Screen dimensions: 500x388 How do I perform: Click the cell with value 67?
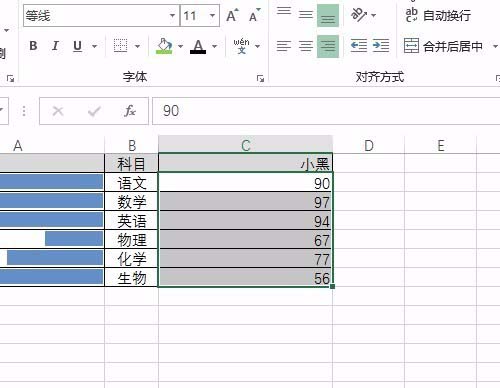246,240
